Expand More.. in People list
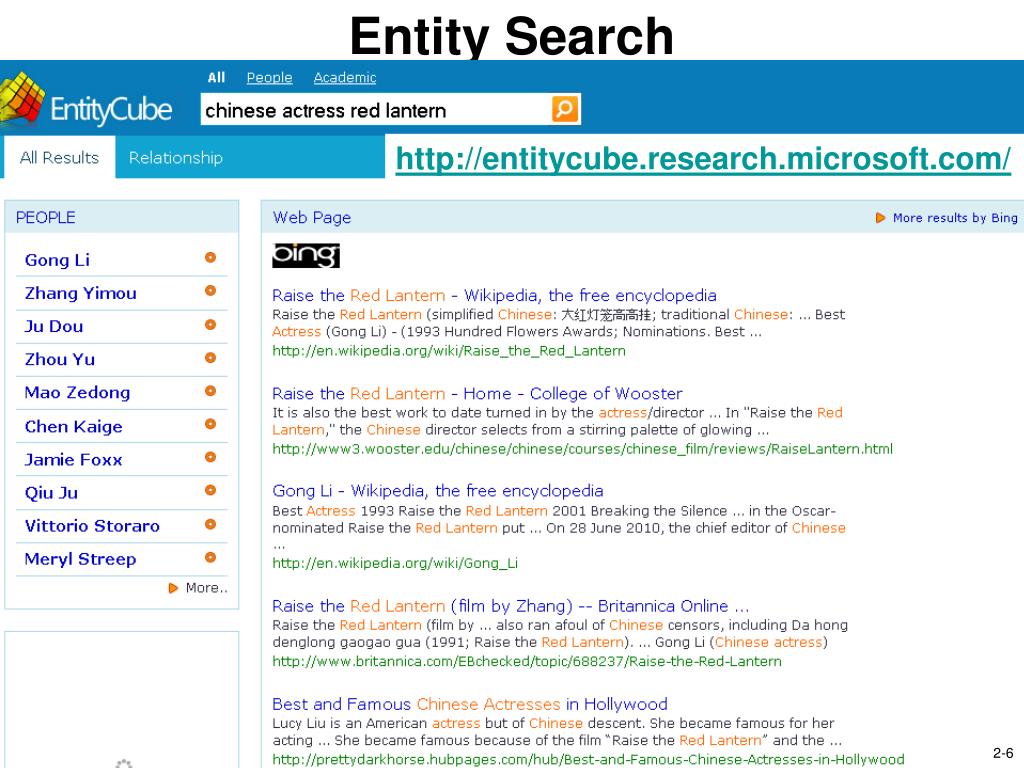The height and width of the screenshot is (768, 1024). point(198,588)
